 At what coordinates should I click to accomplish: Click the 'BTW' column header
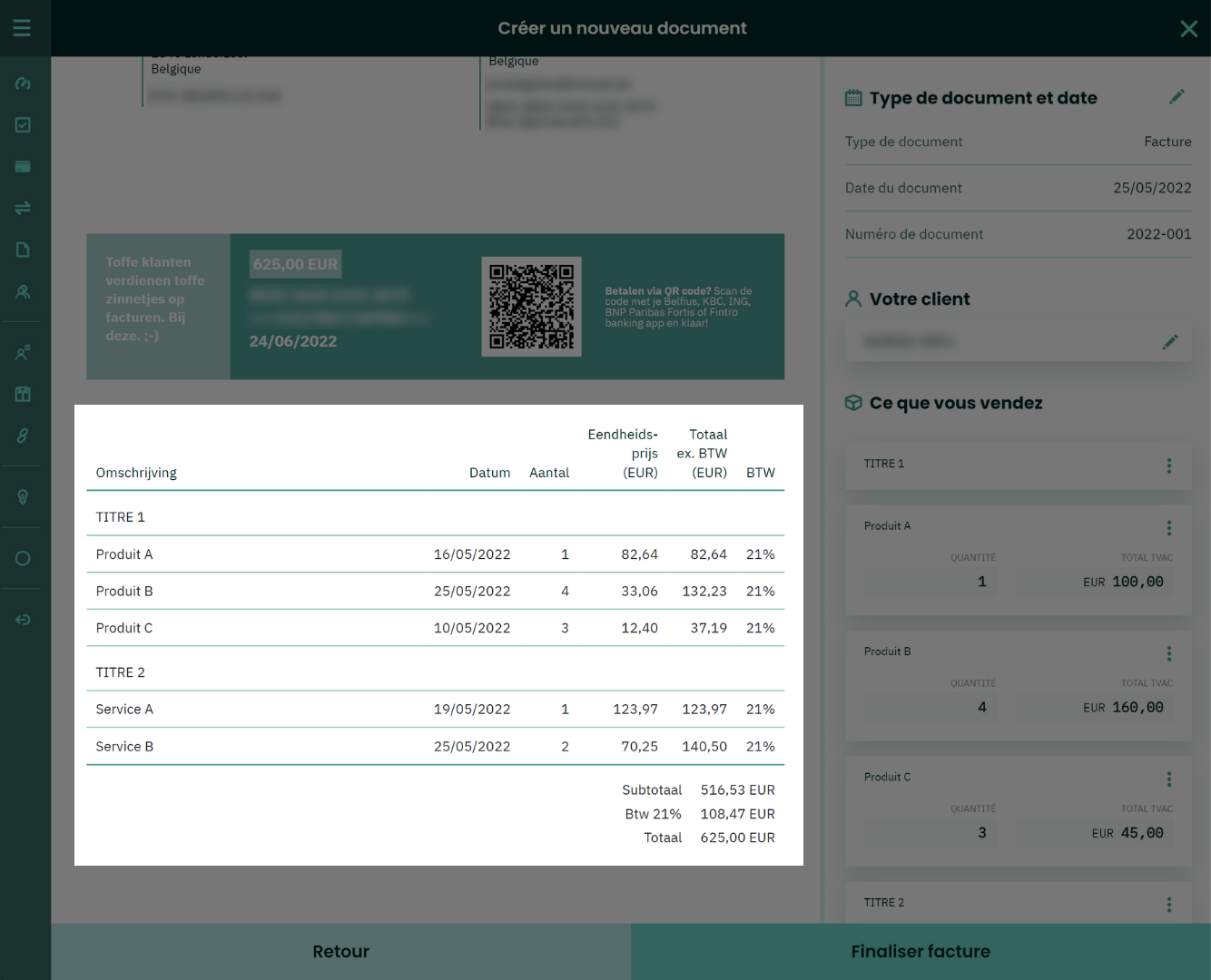tap(761, 473)
